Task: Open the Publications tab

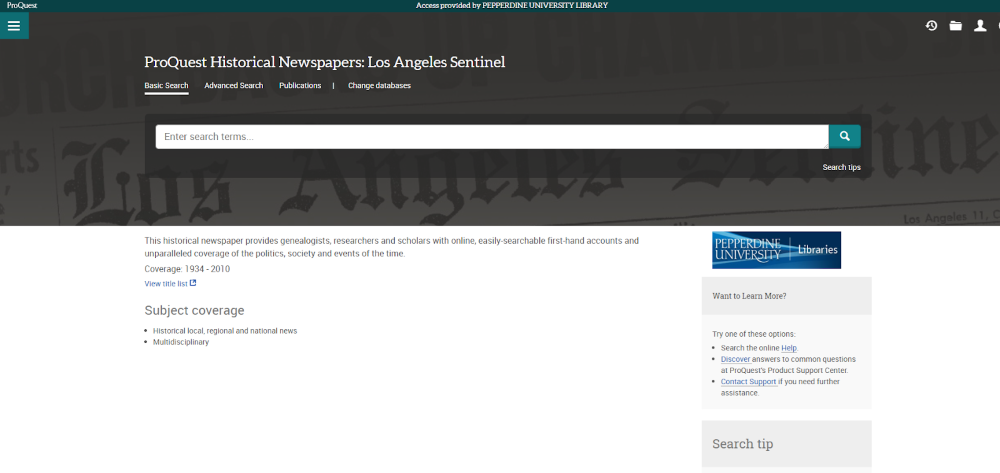Action: point(300,85)
